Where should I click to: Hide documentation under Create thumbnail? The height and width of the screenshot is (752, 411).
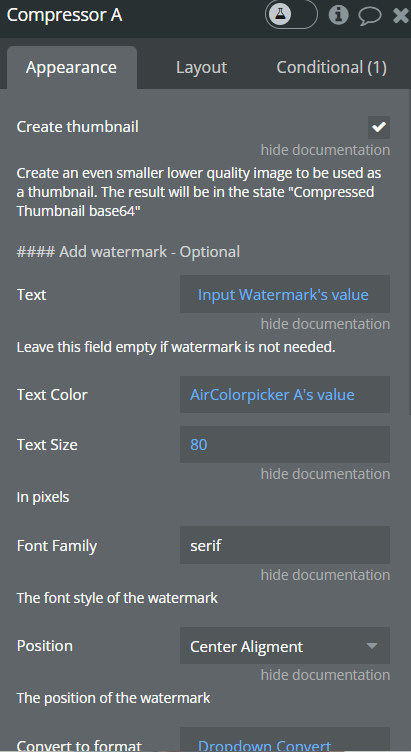(x=325, y=150)
